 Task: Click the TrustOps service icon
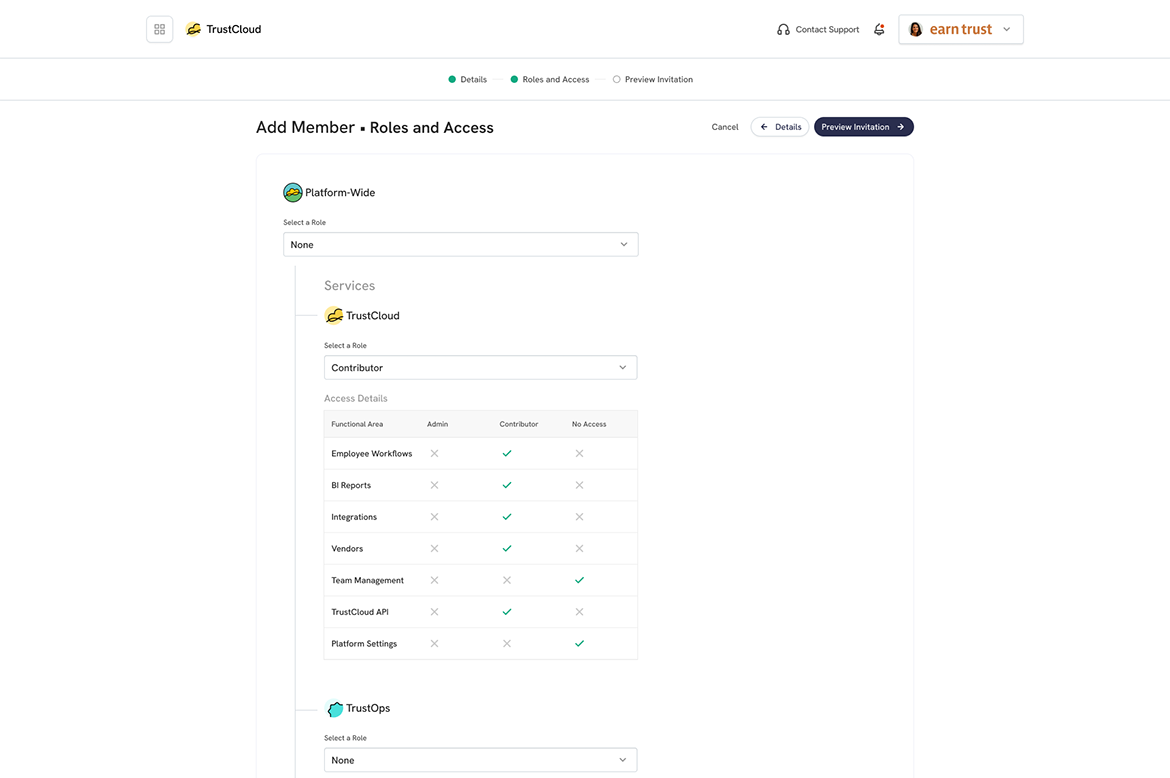click(x=335, y=709)
